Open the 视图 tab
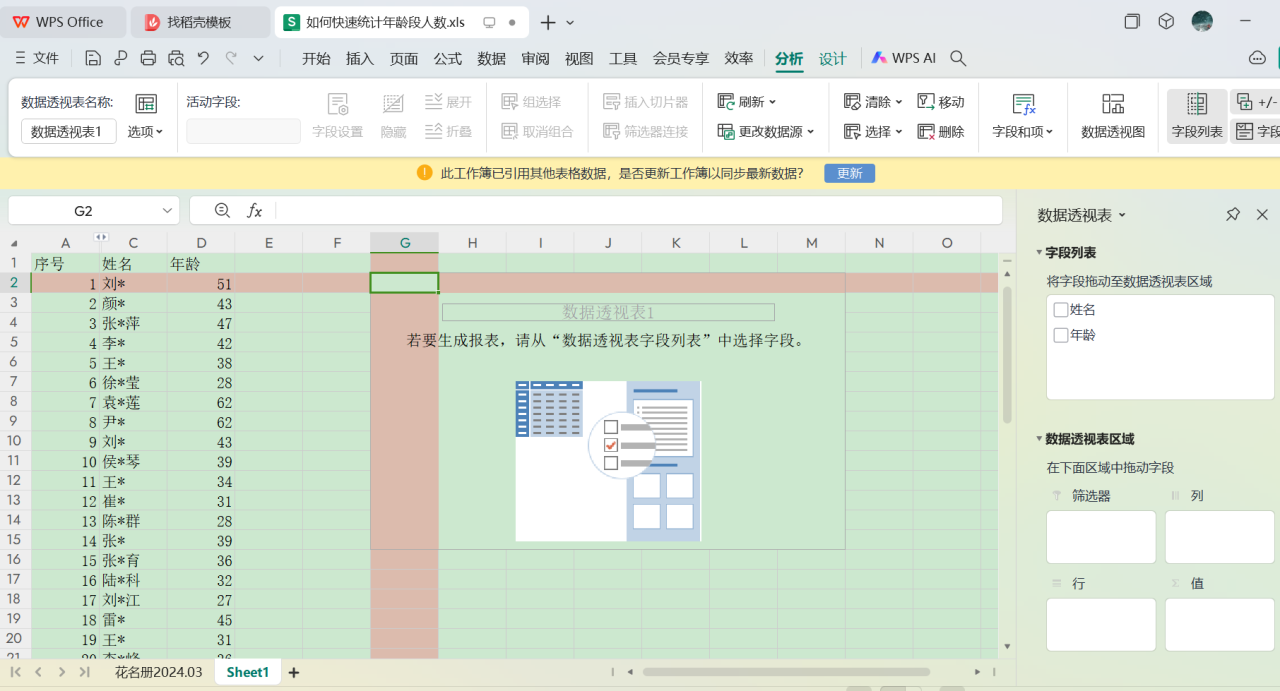 click(x=579, y=58)
